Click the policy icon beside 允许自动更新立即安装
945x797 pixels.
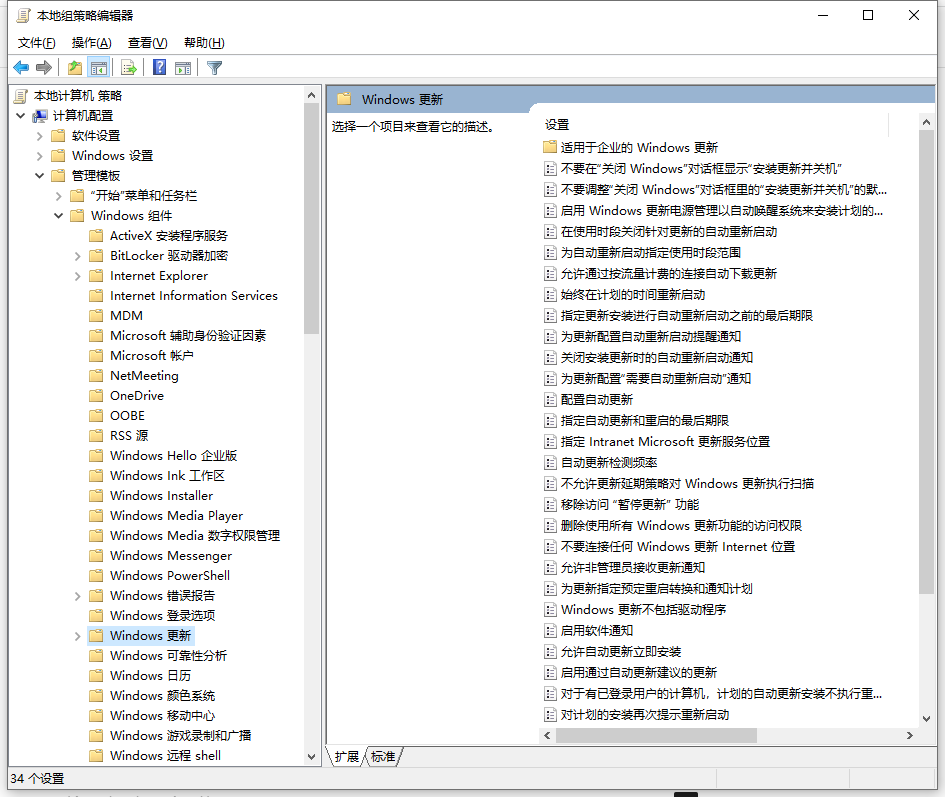[x=550, y=652]
